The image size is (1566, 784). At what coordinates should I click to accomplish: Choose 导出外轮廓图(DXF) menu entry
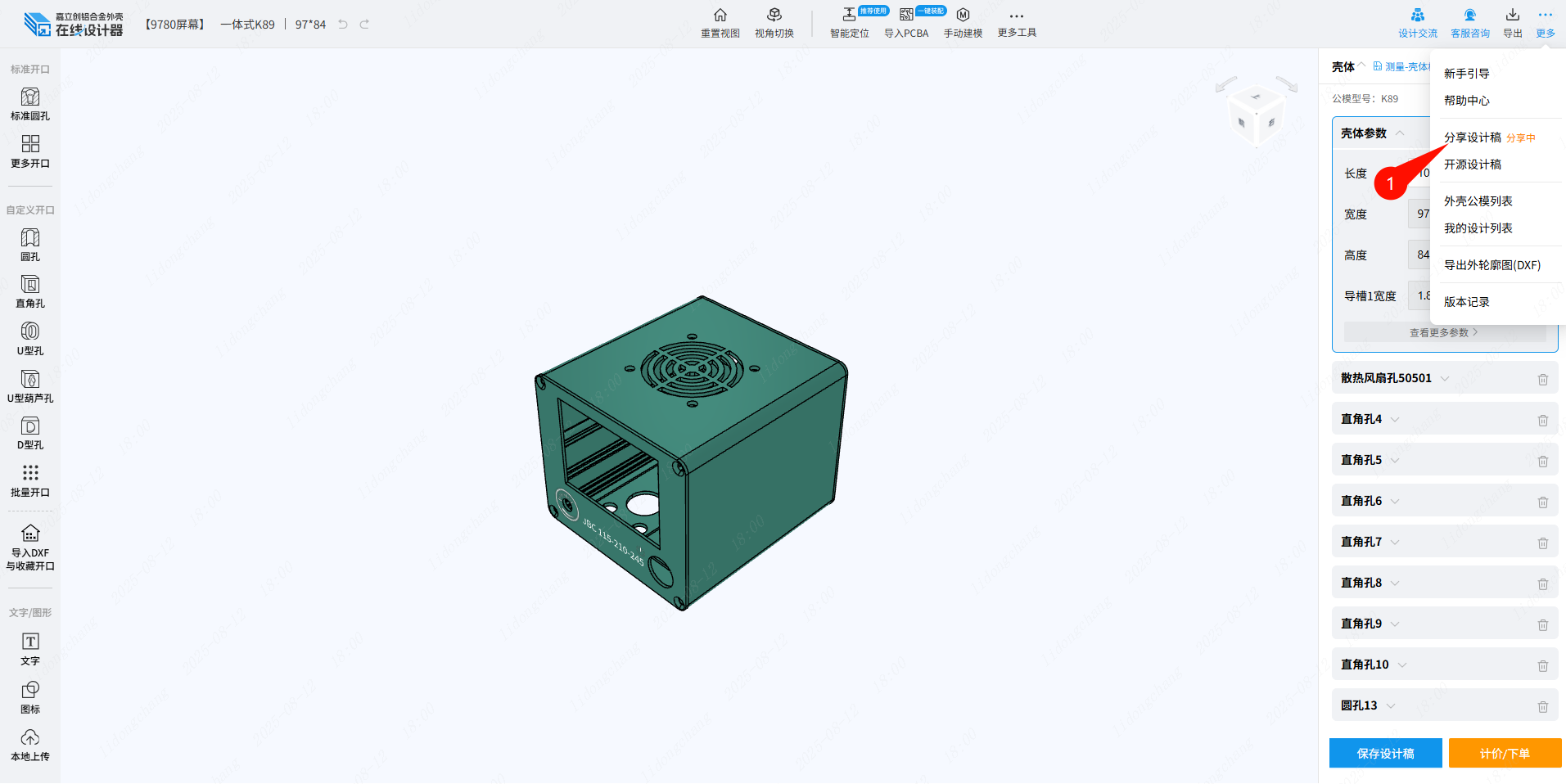coord(1492,265)
